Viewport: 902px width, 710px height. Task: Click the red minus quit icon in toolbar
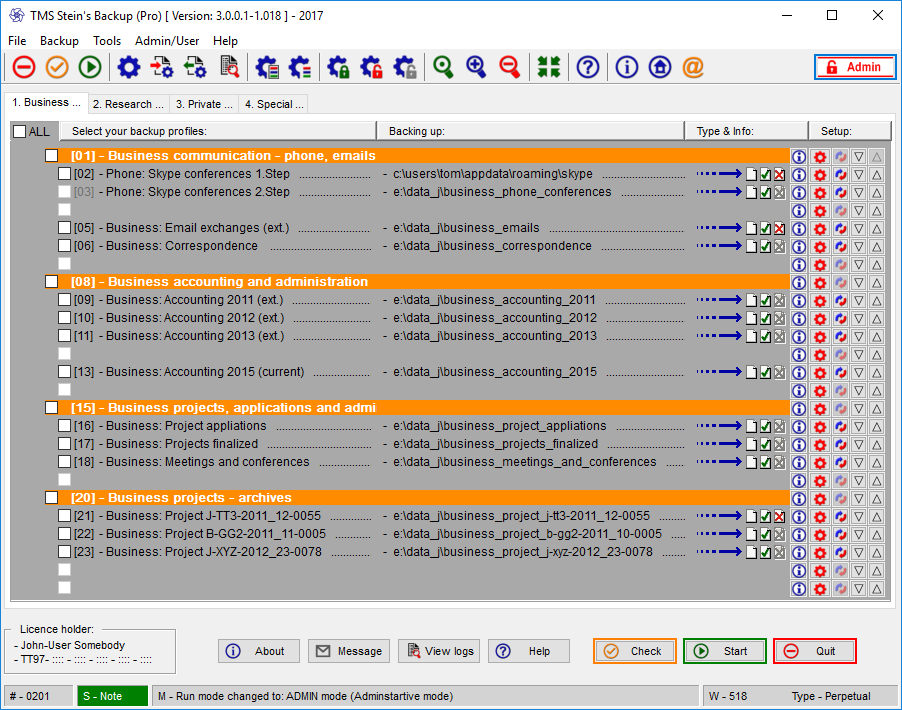(x=24, y=67)
